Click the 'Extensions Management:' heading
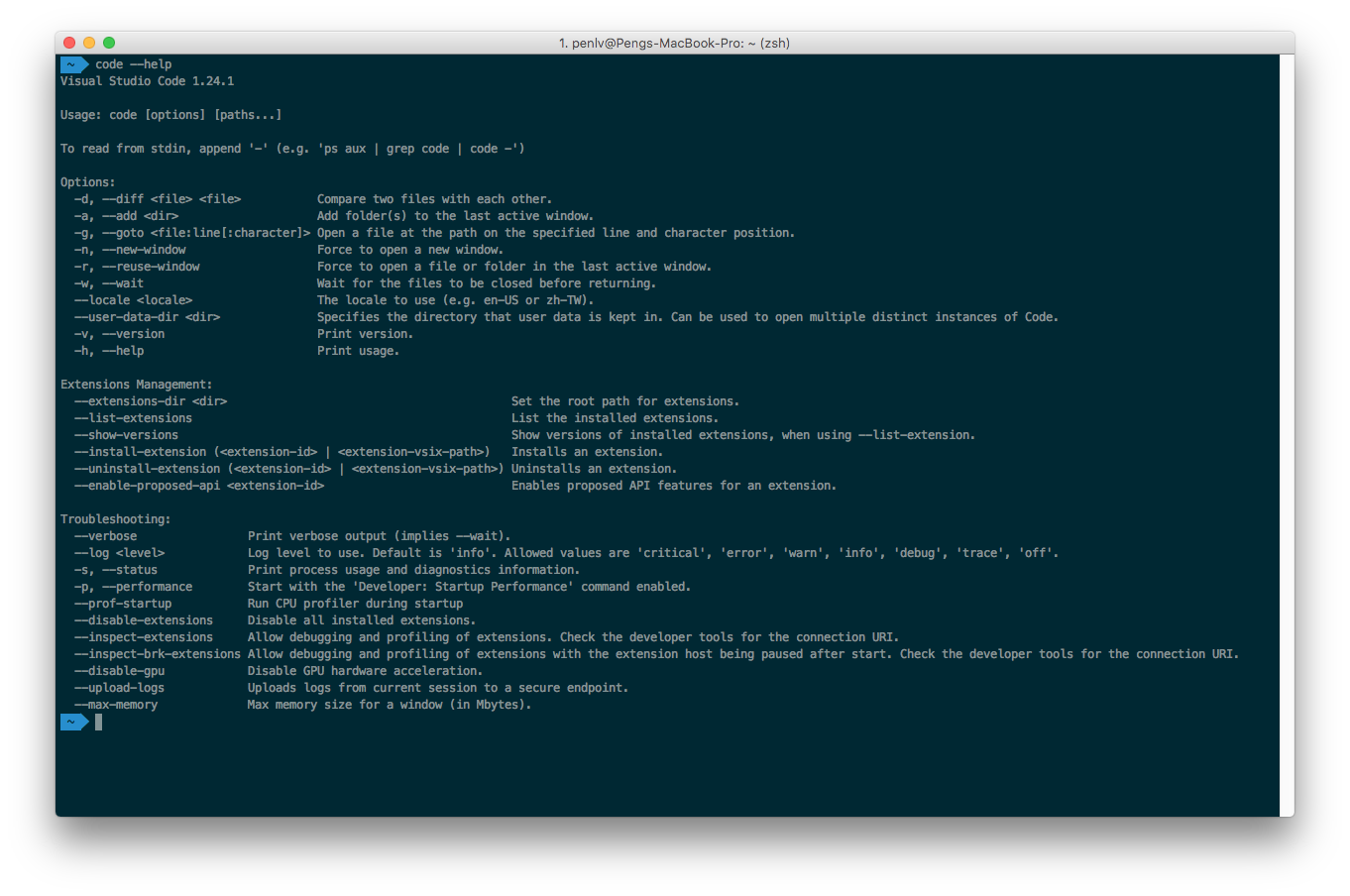 [x=137, y=385]
